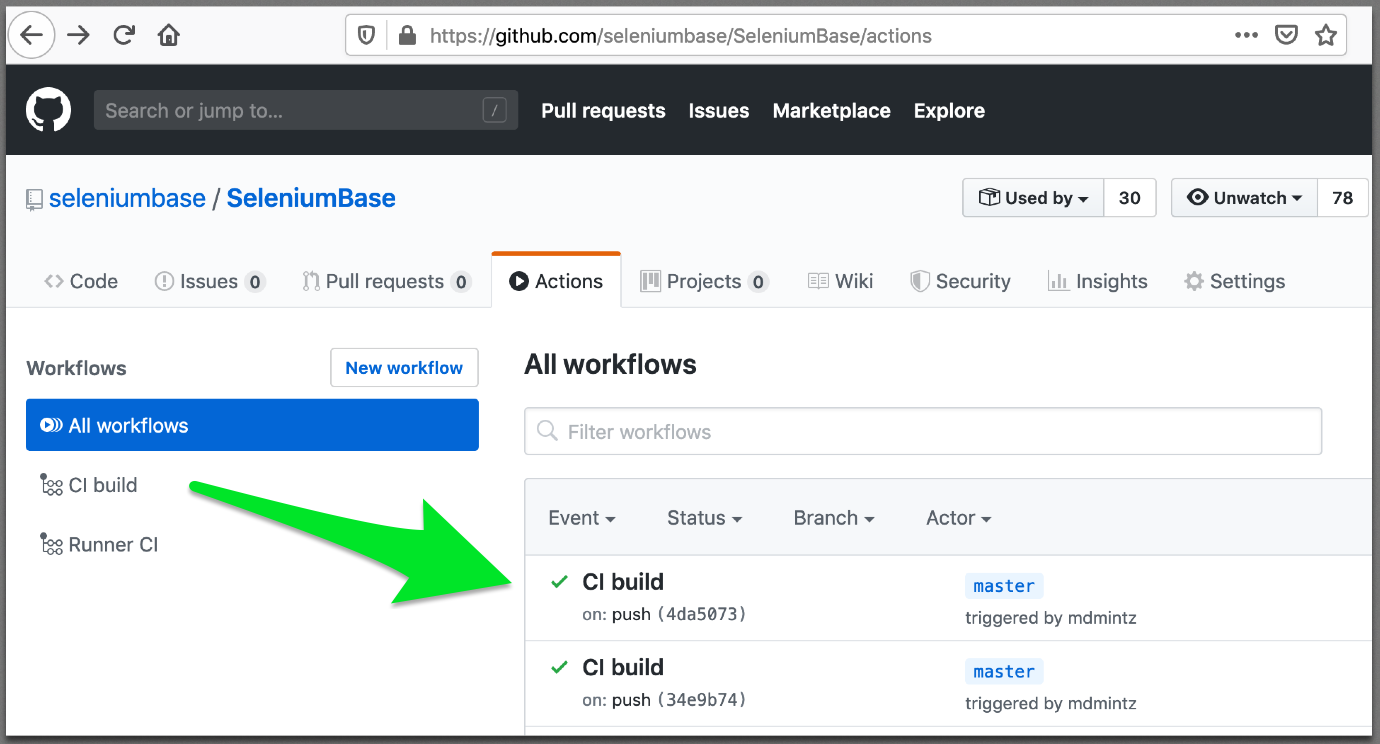
Task: Click the GitHub Octocat logo
Action: (x=48, y=110)
